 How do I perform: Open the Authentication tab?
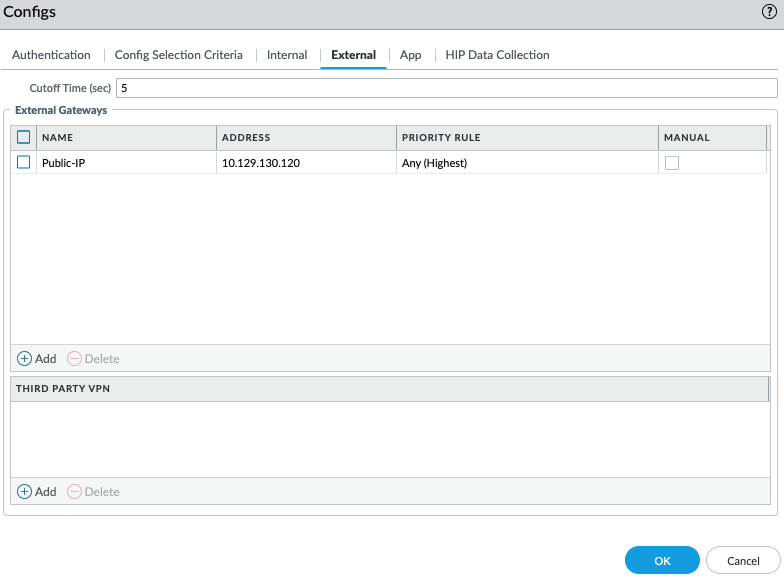(51, 55)
